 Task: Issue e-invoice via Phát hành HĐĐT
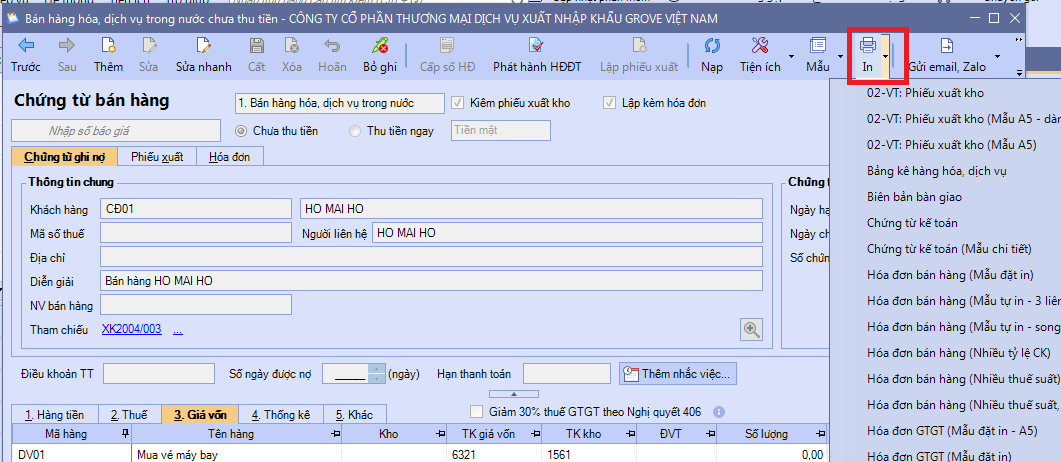535,55
